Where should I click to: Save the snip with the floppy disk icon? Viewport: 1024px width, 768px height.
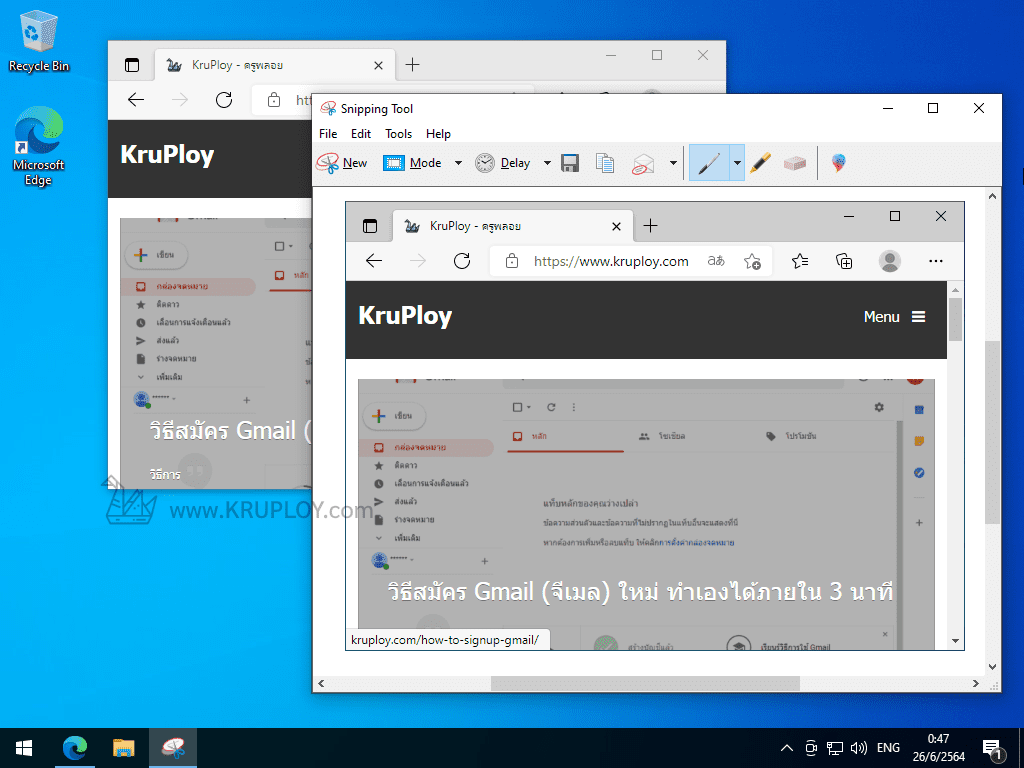[x=570, y=163]
